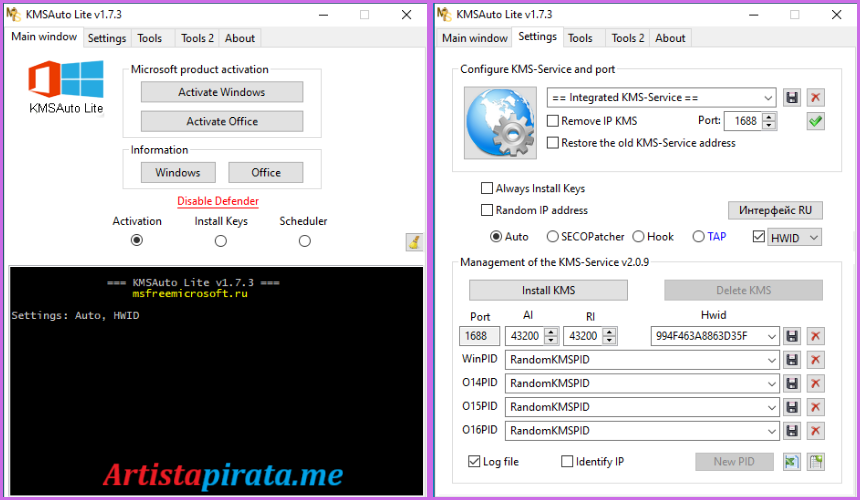Click the Disable Defender link
This screenshot has width=860, height=500.
pyautogui.click(x=218, y=201)
